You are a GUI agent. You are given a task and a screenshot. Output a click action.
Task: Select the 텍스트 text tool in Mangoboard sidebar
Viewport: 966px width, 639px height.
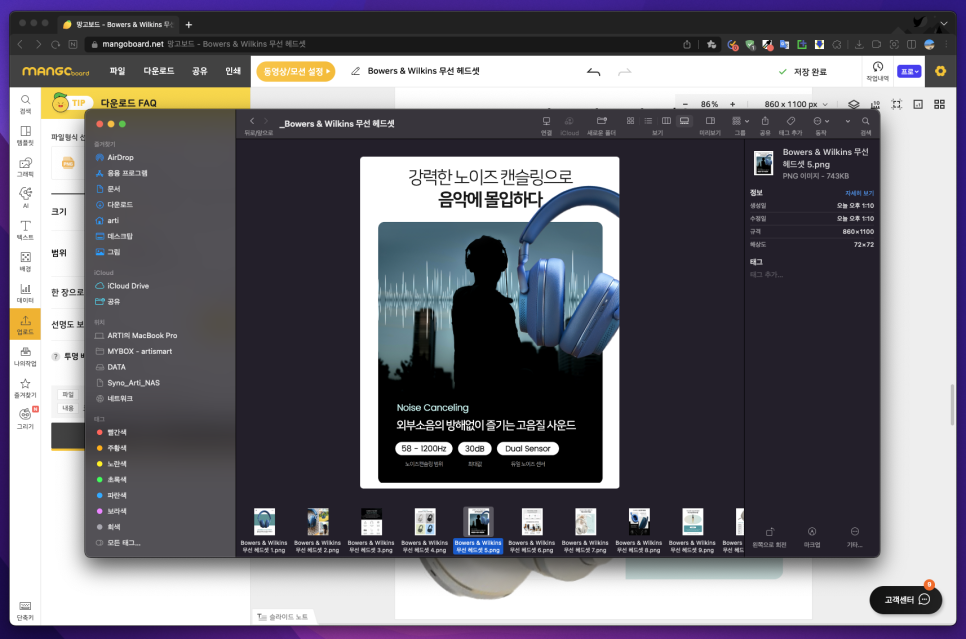(25, 230)
